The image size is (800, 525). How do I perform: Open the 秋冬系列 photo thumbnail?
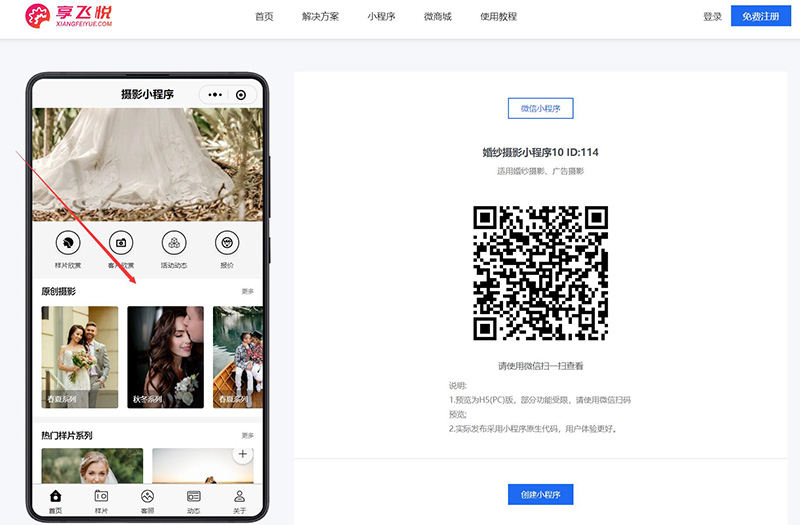coord(165,357)
